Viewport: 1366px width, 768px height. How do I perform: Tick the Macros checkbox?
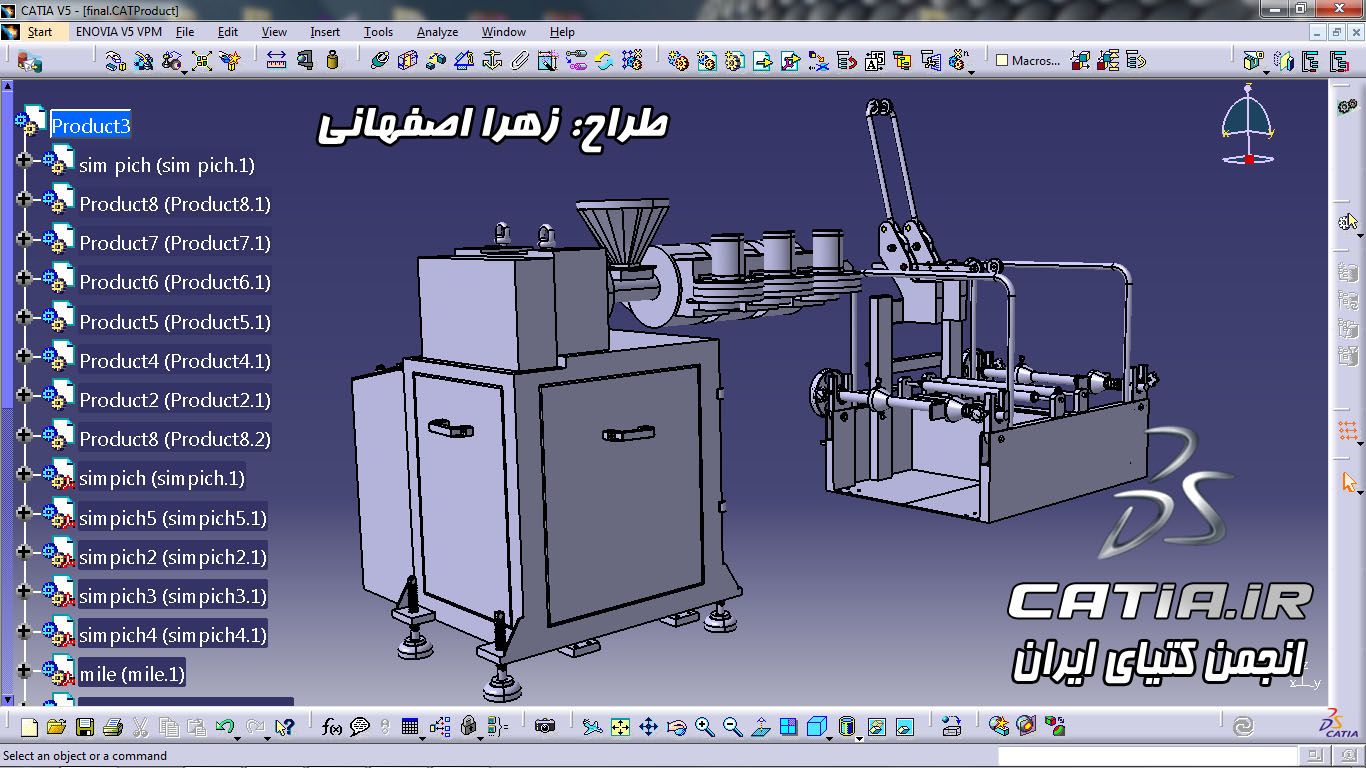(1002, 61)
